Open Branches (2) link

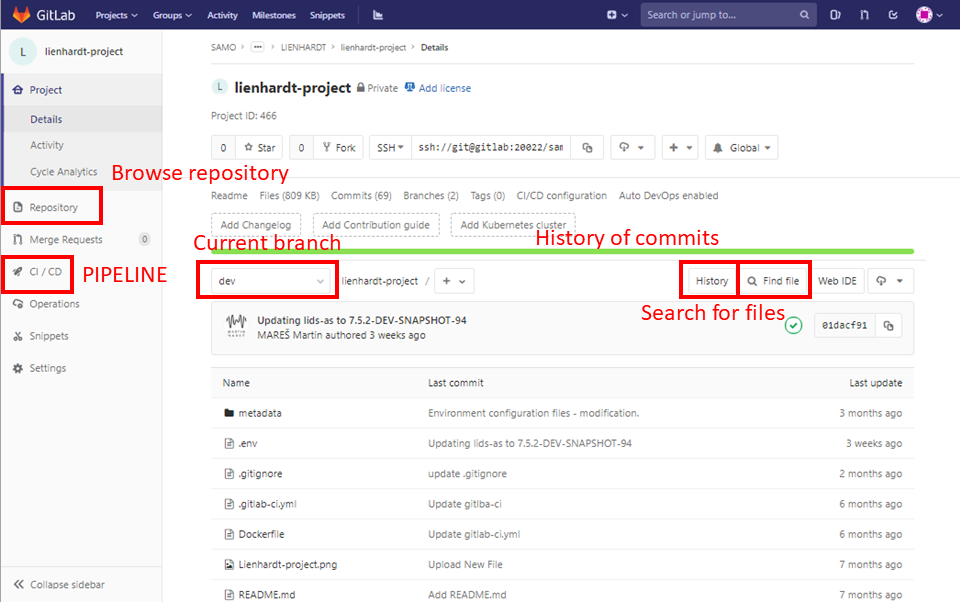(x=431, y=195)
